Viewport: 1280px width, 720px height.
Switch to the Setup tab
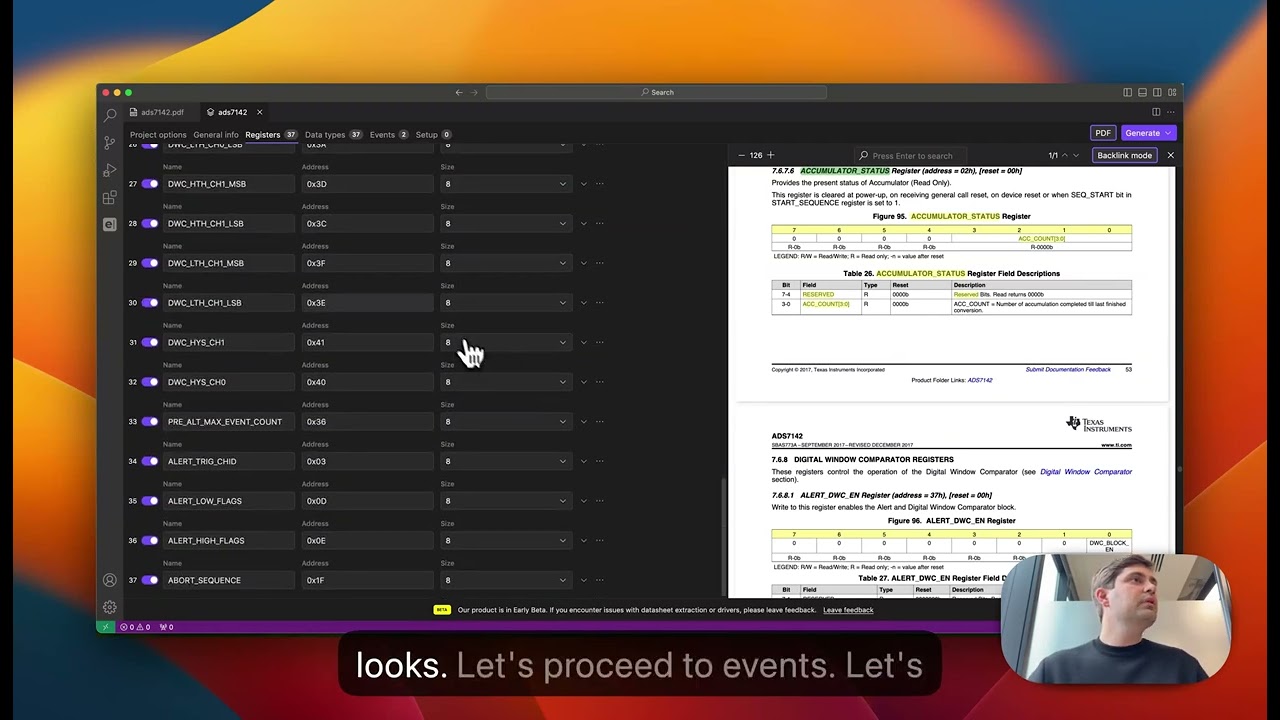tap(434, 134)
